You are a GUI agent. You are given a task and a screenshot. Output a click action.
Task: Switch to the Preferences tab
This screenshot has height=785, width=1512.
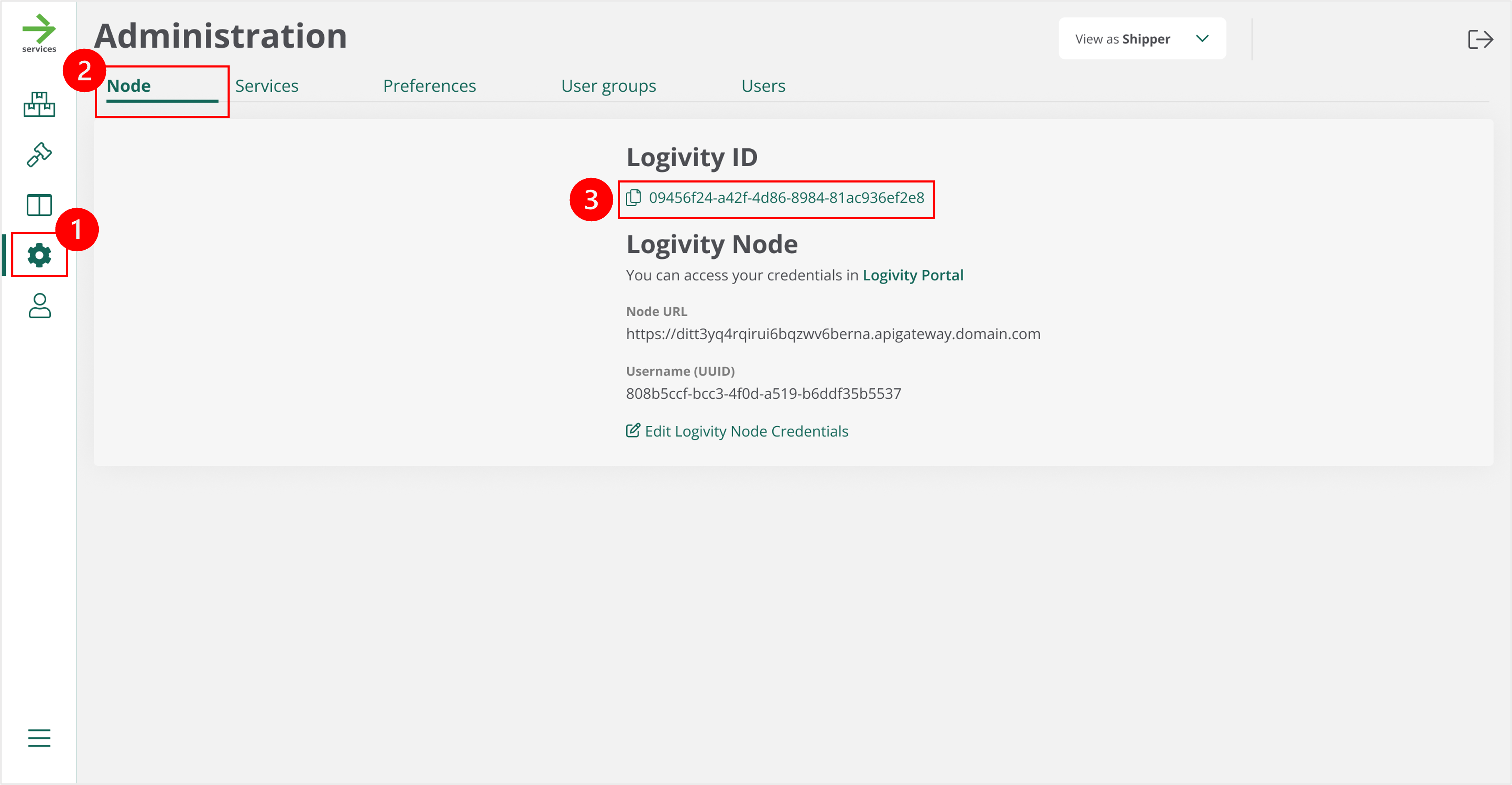pyautogui.click(x=429, y=86)
